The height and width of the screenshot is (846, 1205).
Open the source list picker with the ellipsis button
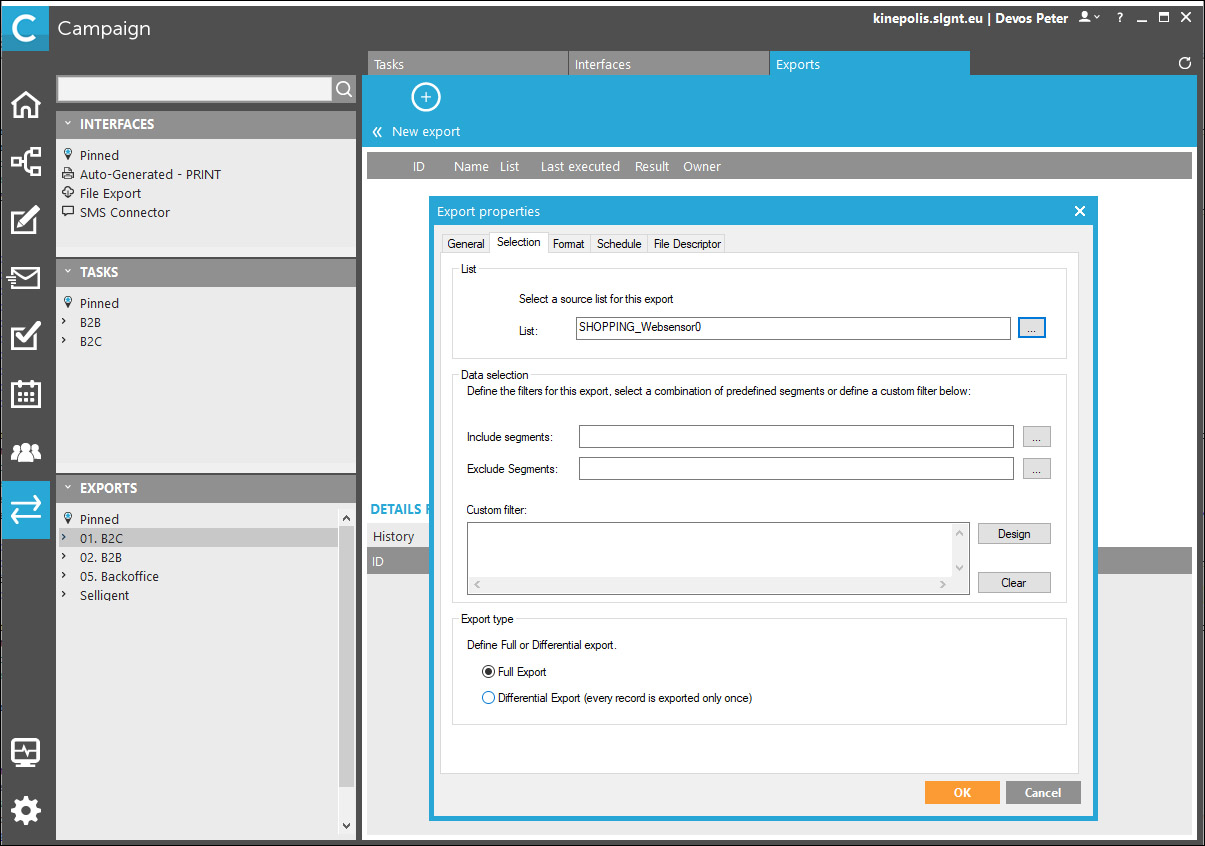tap(1031, 327)
